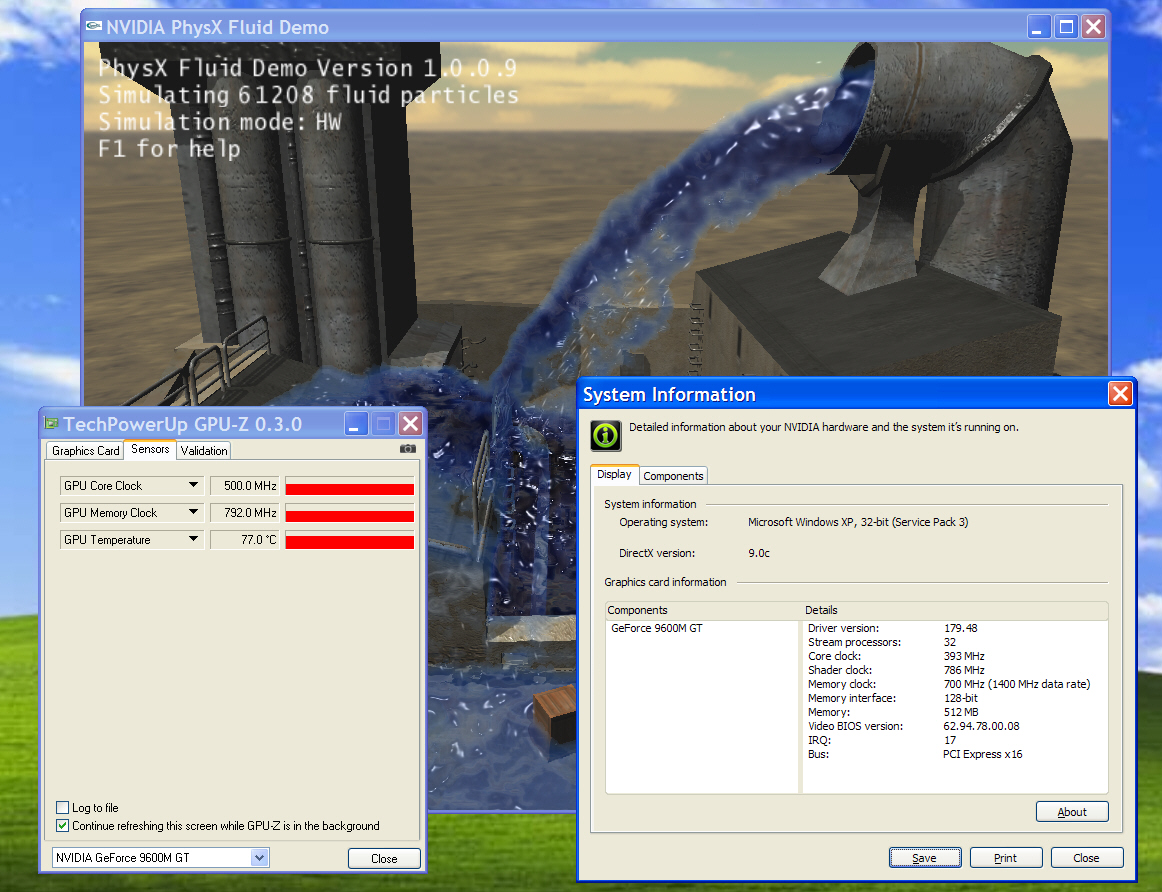
Task: Click the 'Simulating 61208 fluid particles' text
Action: 308,95
